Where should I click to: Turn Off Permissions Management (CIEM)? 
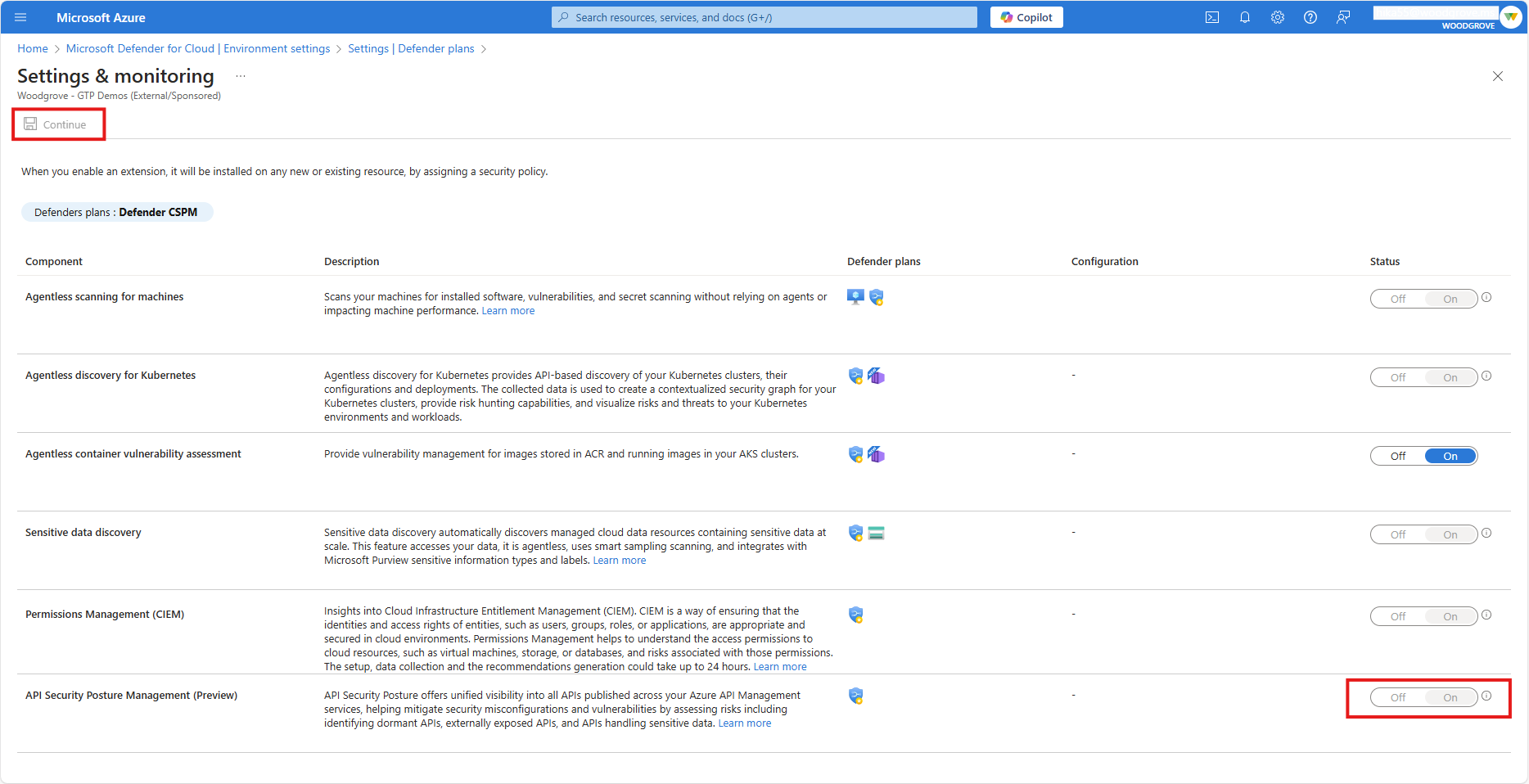coord(1397,616)
